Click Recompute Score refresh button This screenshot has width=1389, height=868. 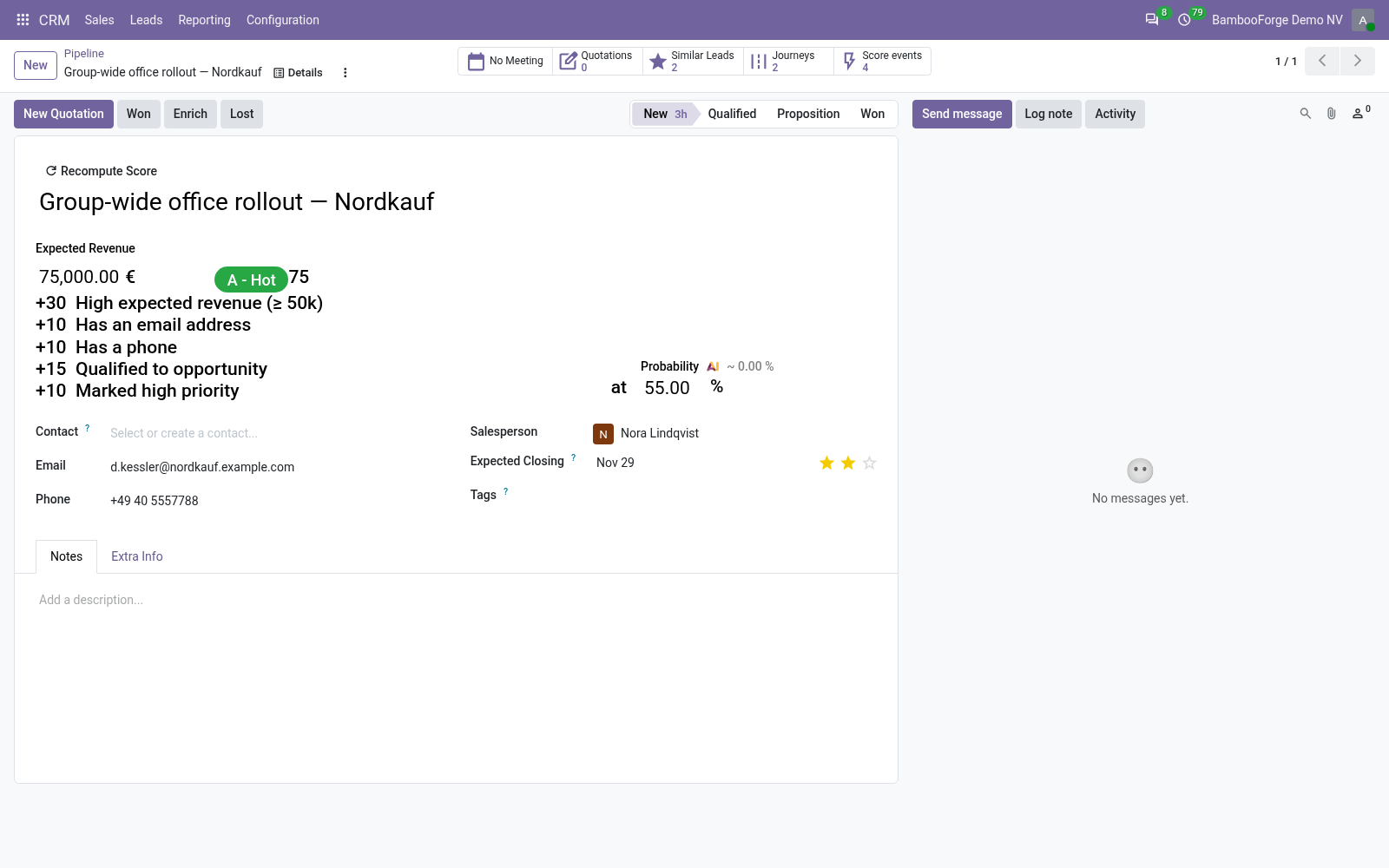[102, 171]
